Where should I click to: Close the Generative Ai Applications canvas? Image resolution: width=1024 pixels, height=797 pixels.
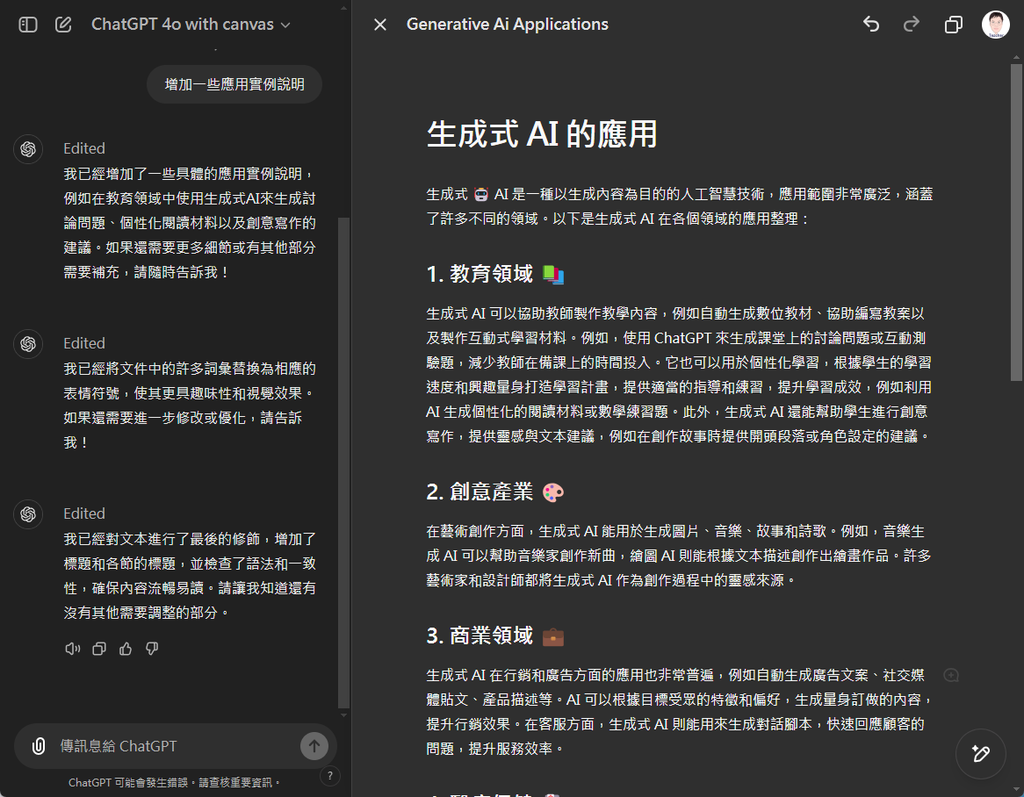click(380, 25)
